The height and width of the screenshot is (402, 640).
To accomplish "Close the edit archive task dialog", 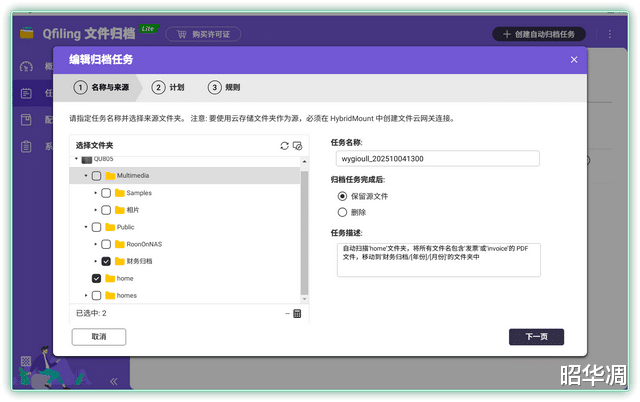I will pos(574,60).
